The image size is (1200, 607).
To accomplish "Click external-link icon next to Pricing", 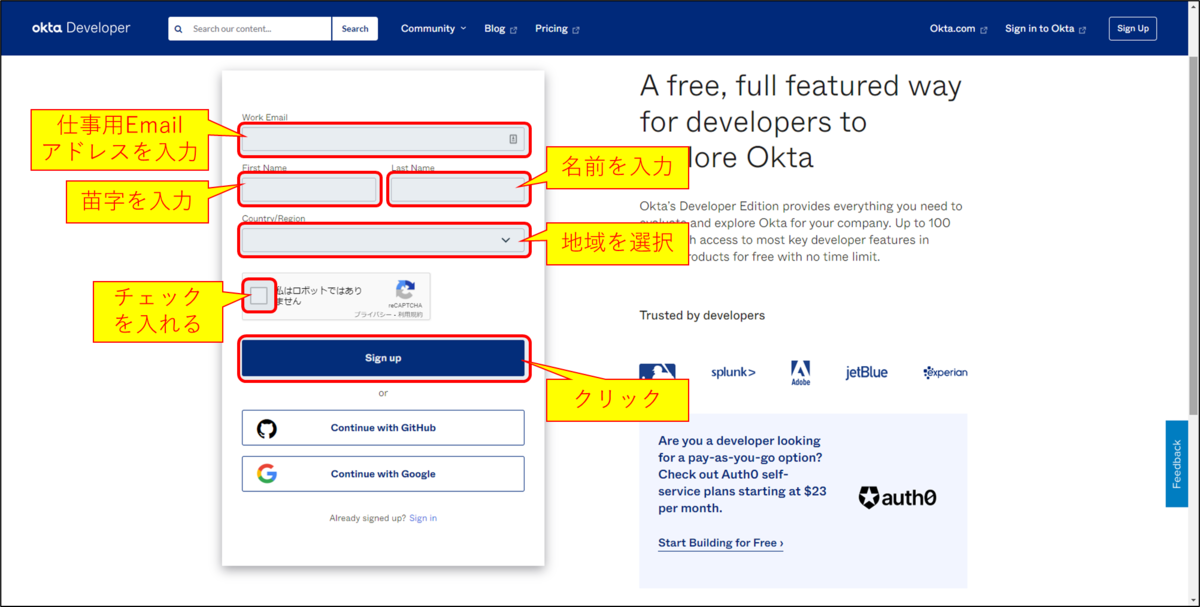I will (576, 30).
